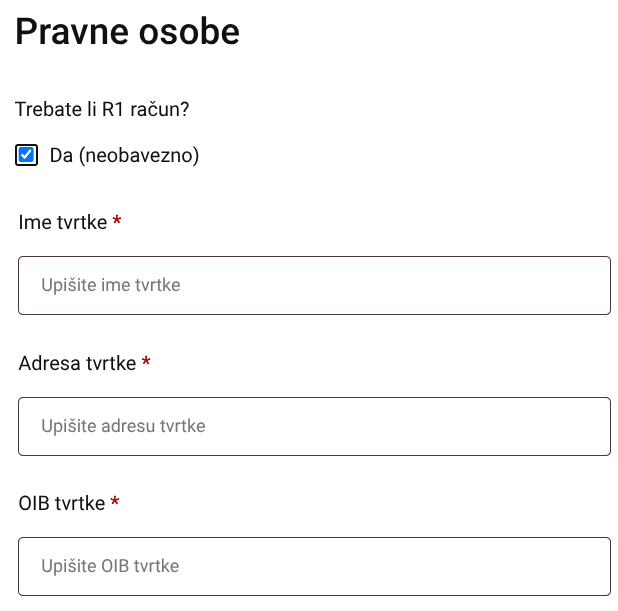Click the red asterisk beside Ime tvrtke
This screenshot has height=611, width=618.
tap(117, 222)
